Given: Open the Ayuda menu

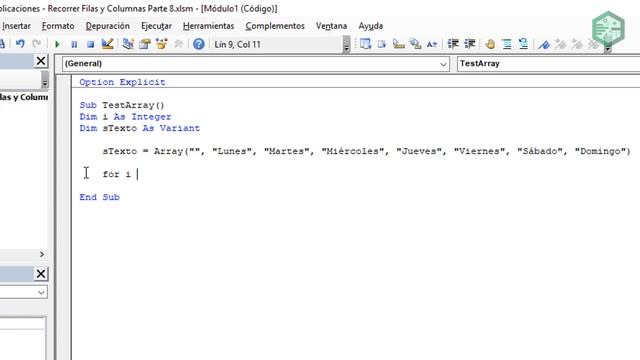Looking at the screenshot, I should [x=371, y=26].
